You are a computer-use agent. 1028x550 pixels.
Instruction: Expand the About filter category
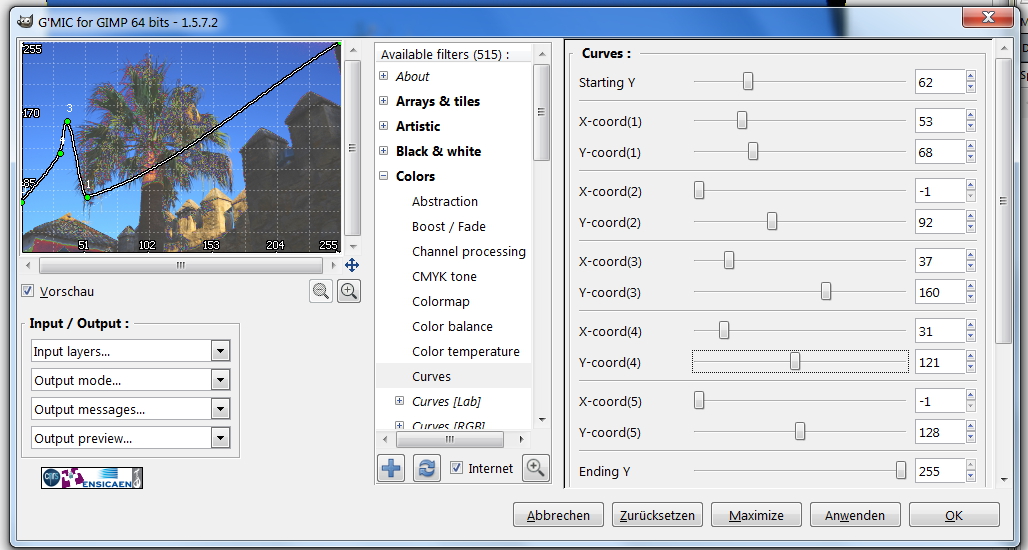pyautogui.click(x=384, y=76)
